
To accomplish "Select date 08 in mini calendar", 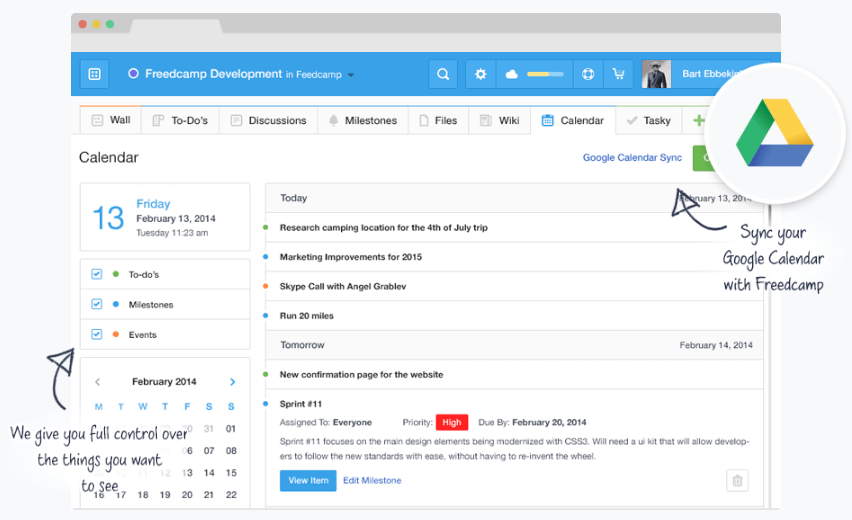I will [231, 450].
